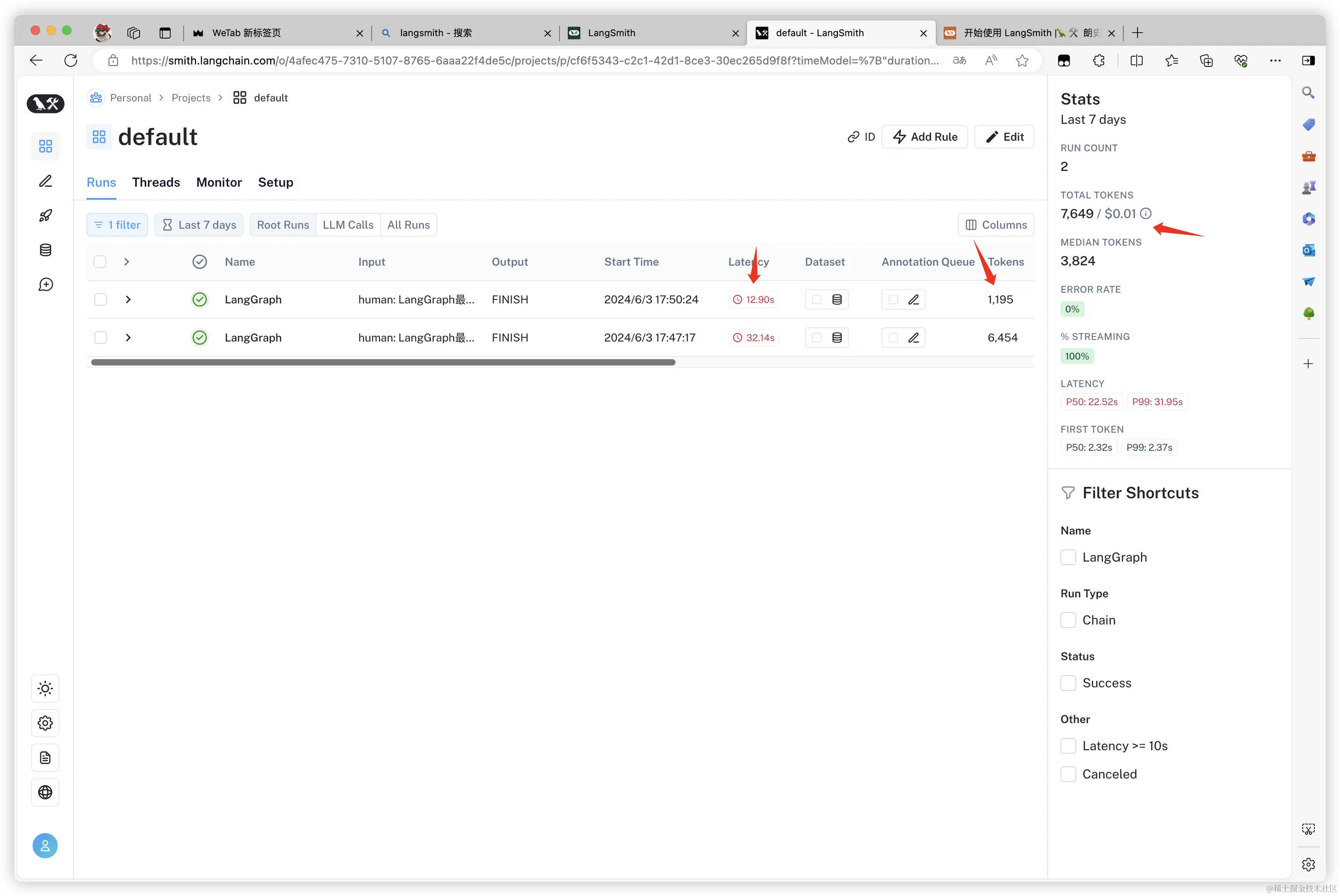This screenshot has height=896, width=1340.
Task: Open the Last 7 days time dropdown
Action: coord(199,225)
